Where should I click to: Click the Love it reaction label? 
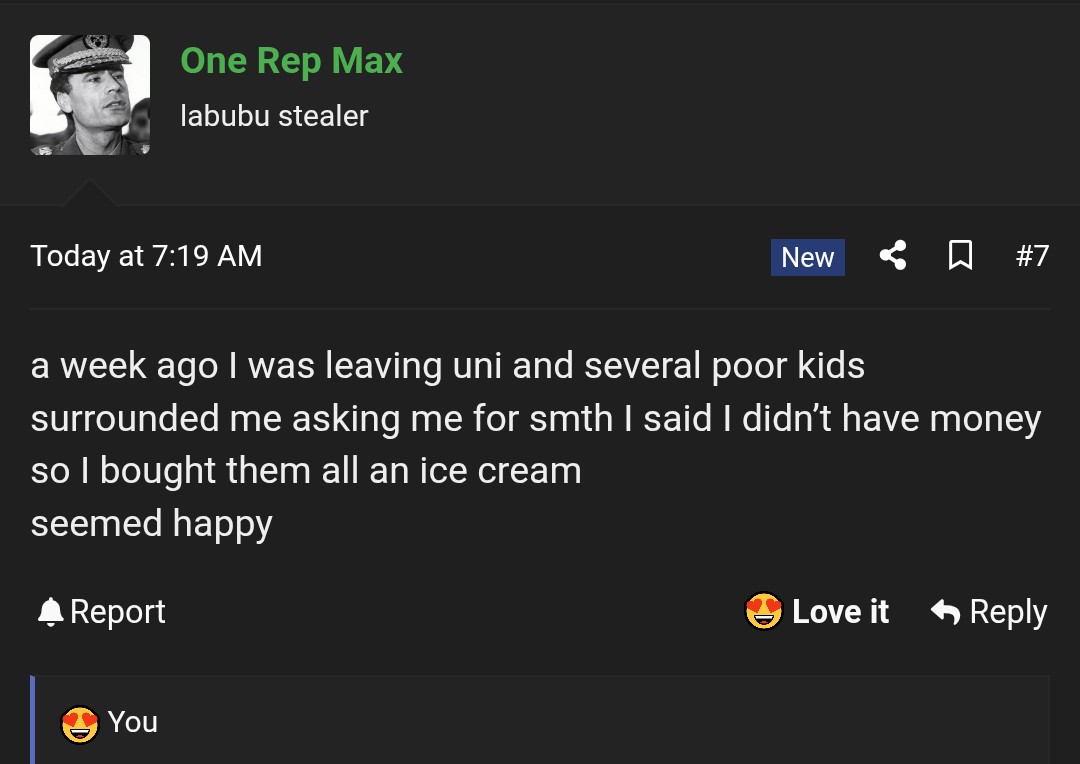coord(840,612)
